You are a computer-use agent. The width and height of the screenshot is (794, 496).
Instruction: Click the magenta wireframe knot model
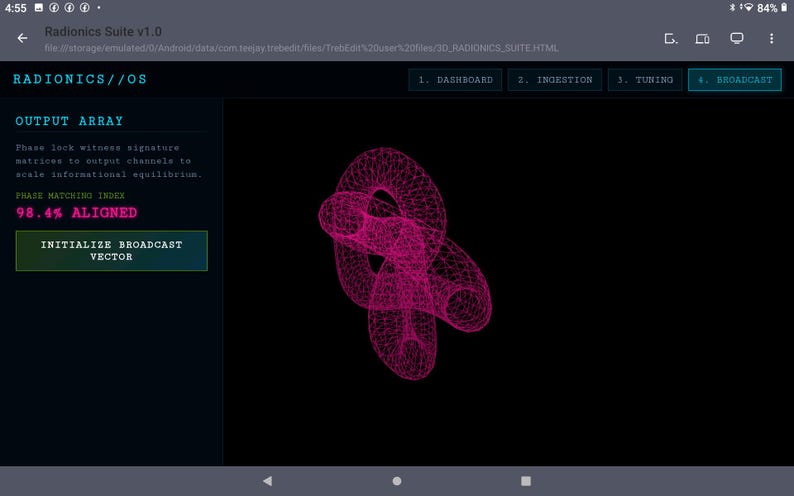pos(405,263)
